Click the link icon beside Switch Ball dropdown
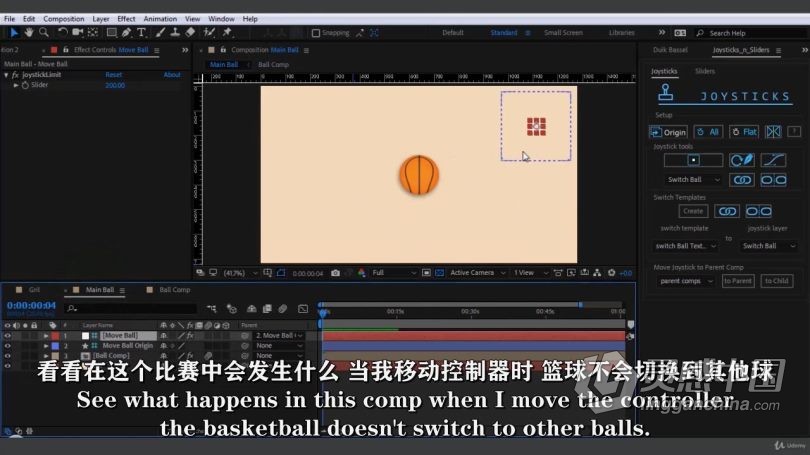The height and width of the screenshot is (455, 810). 742,180
